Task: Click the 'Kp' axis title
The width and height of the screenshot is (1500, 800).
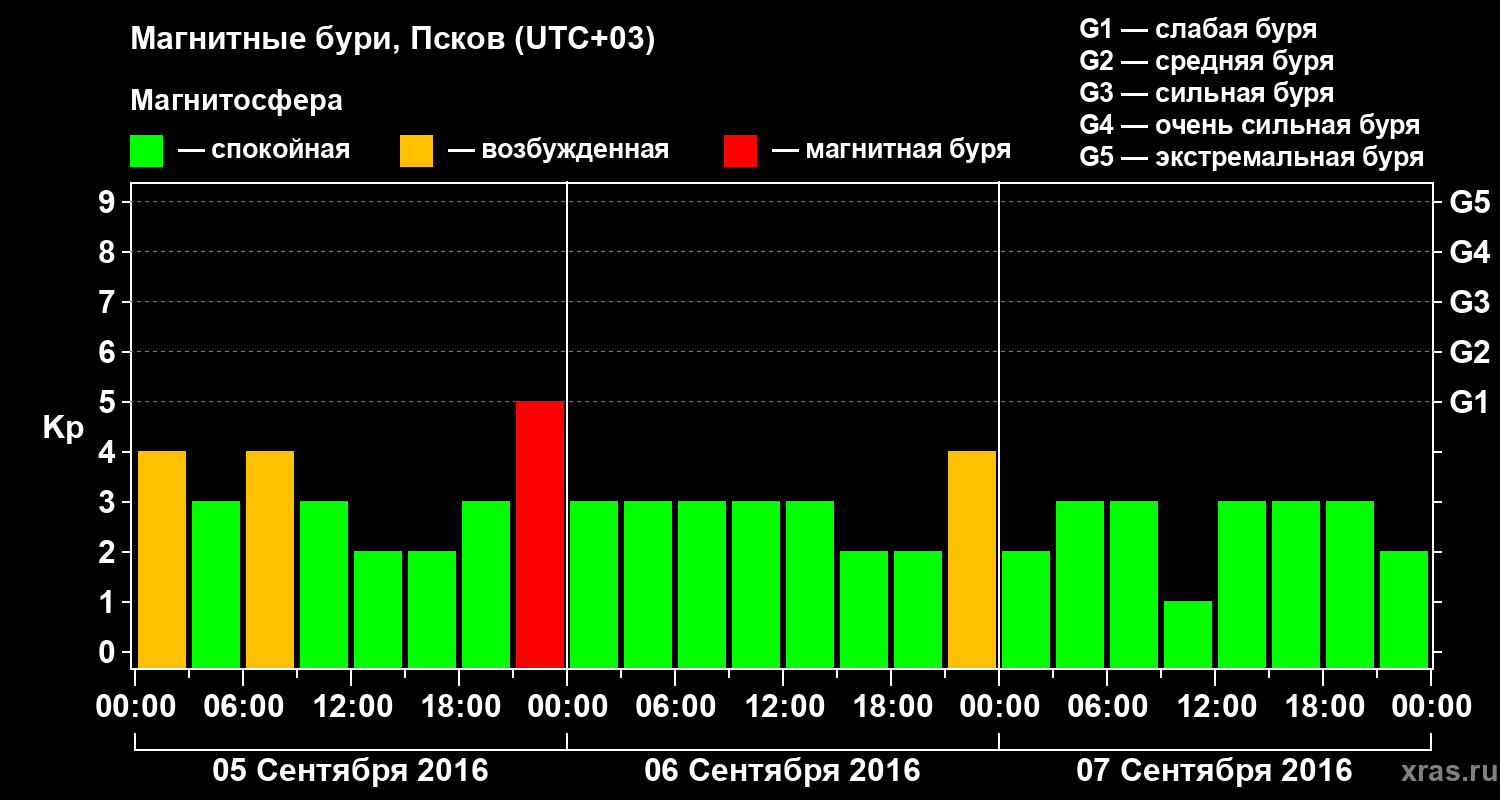Action: tap(63, 428)
